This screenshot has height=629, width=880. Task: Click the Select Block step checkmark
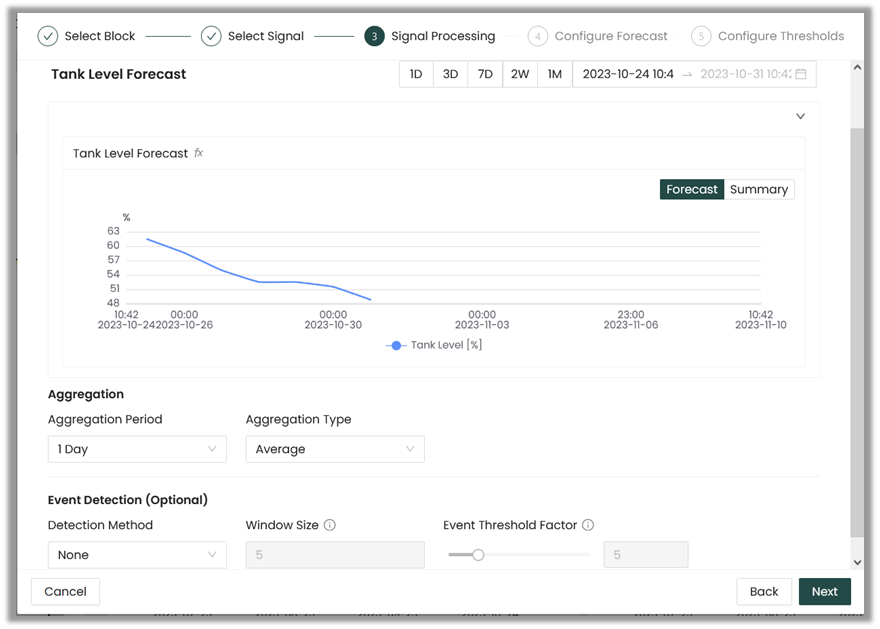point(48,36)
